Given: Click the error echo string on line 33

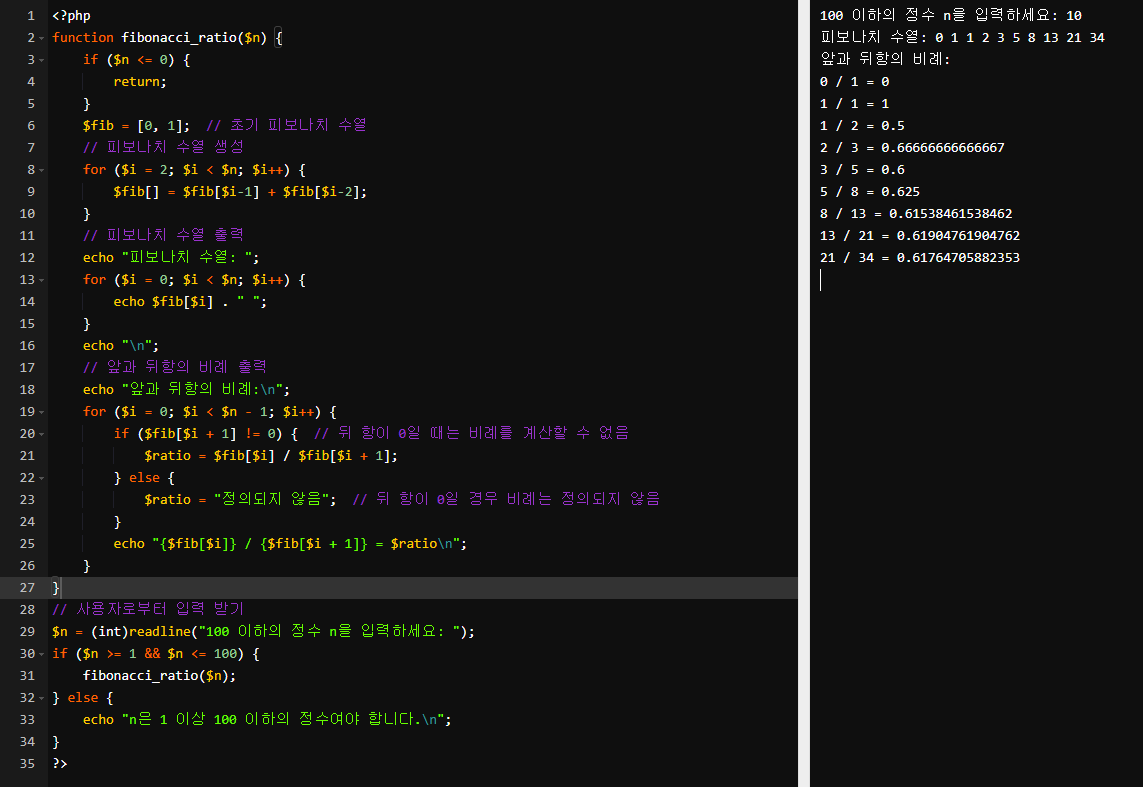Looking at the screenshot, I should click(283, 719).
